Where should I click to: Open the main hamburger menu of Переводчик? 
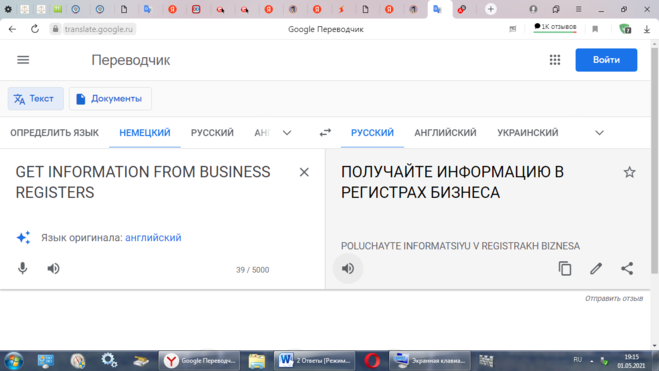point(23,60)
